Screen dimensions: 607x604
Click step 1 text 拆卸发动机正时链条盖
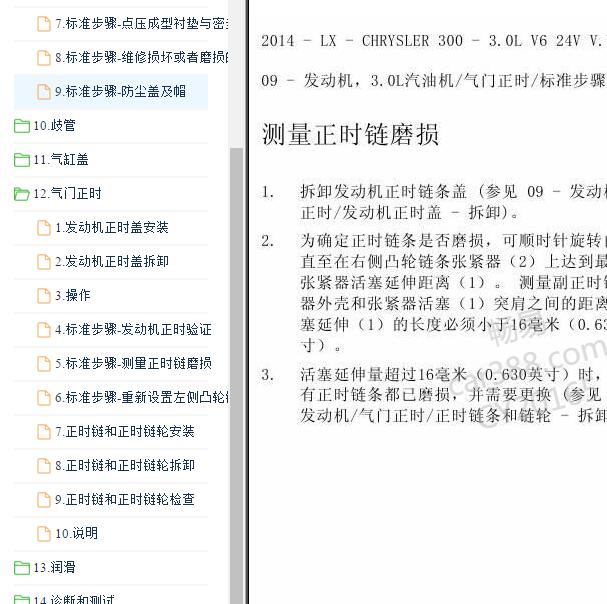point(453,202)
